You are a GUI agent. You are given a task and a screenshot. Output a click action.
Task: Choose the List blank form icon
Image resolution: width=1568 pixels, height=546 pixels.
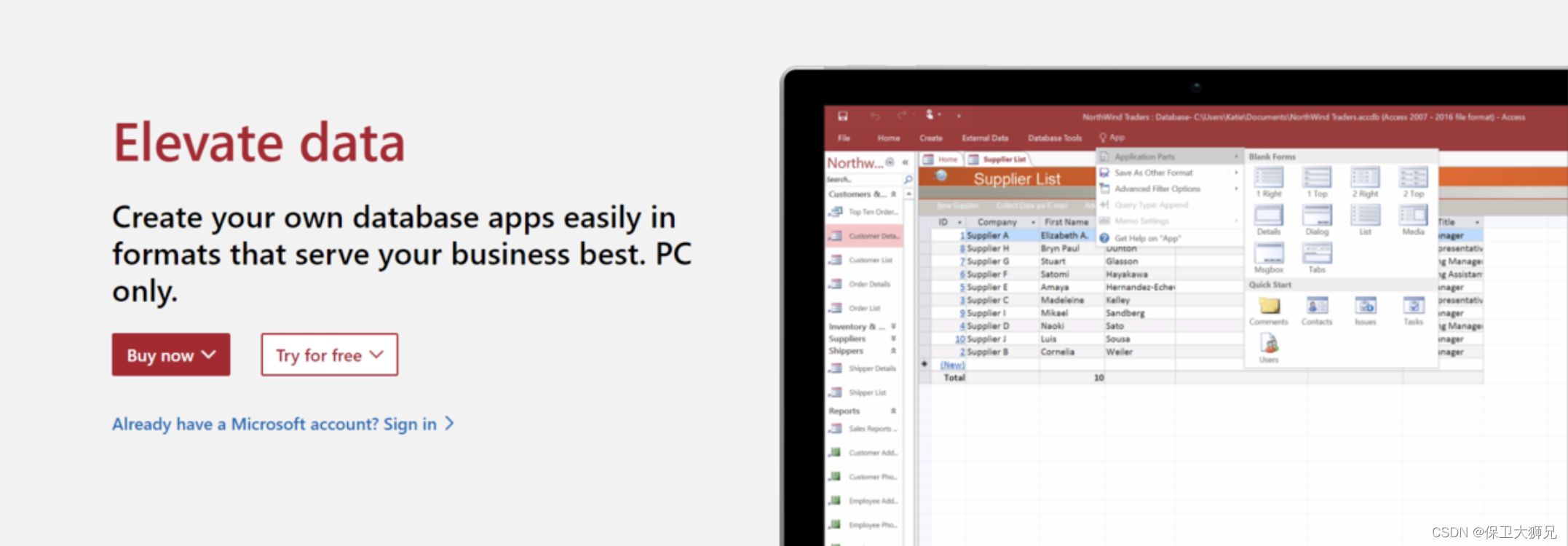1365,220
